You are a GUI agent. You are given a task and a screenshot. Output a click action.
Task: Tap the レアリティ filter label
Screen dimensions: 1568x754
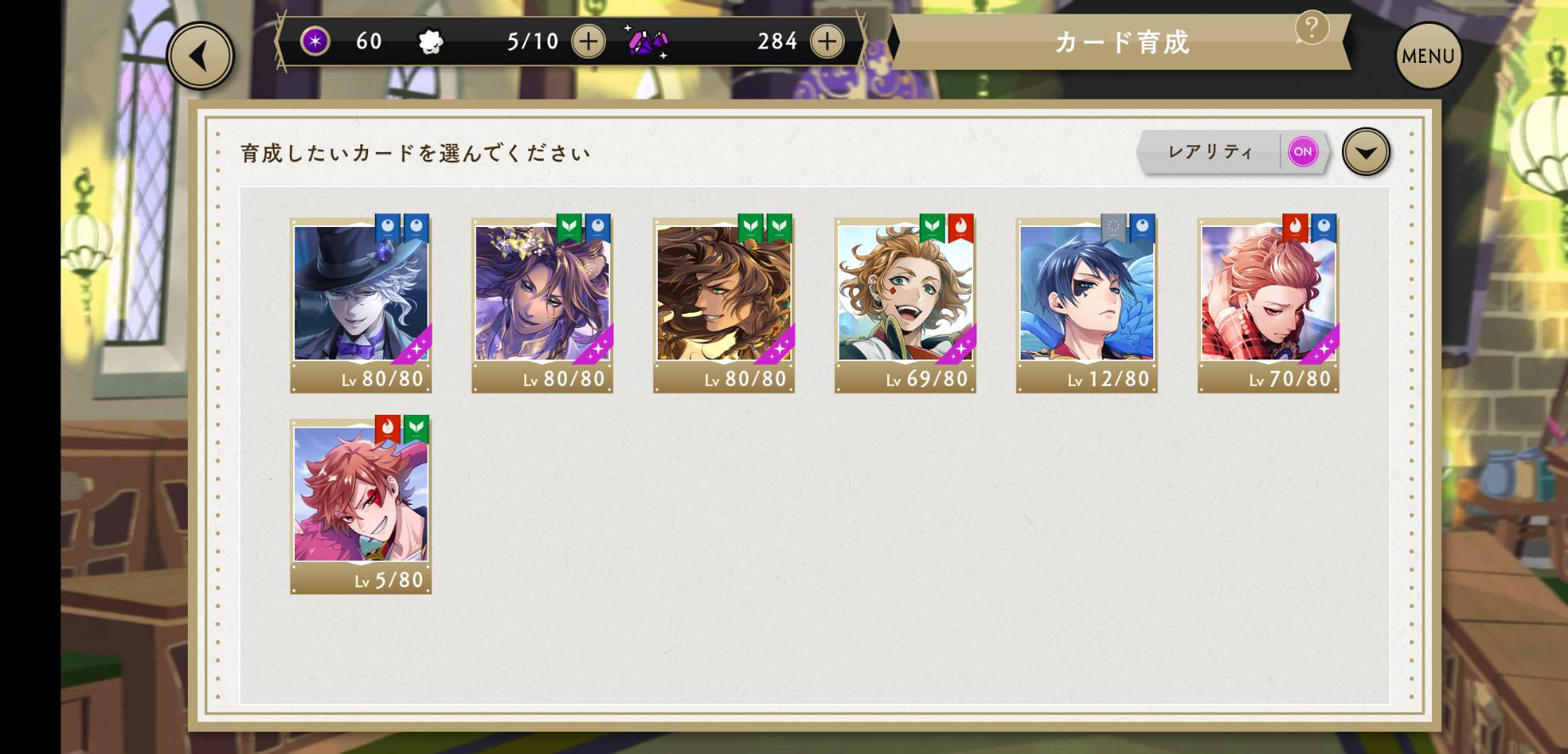pos(1210,151)
